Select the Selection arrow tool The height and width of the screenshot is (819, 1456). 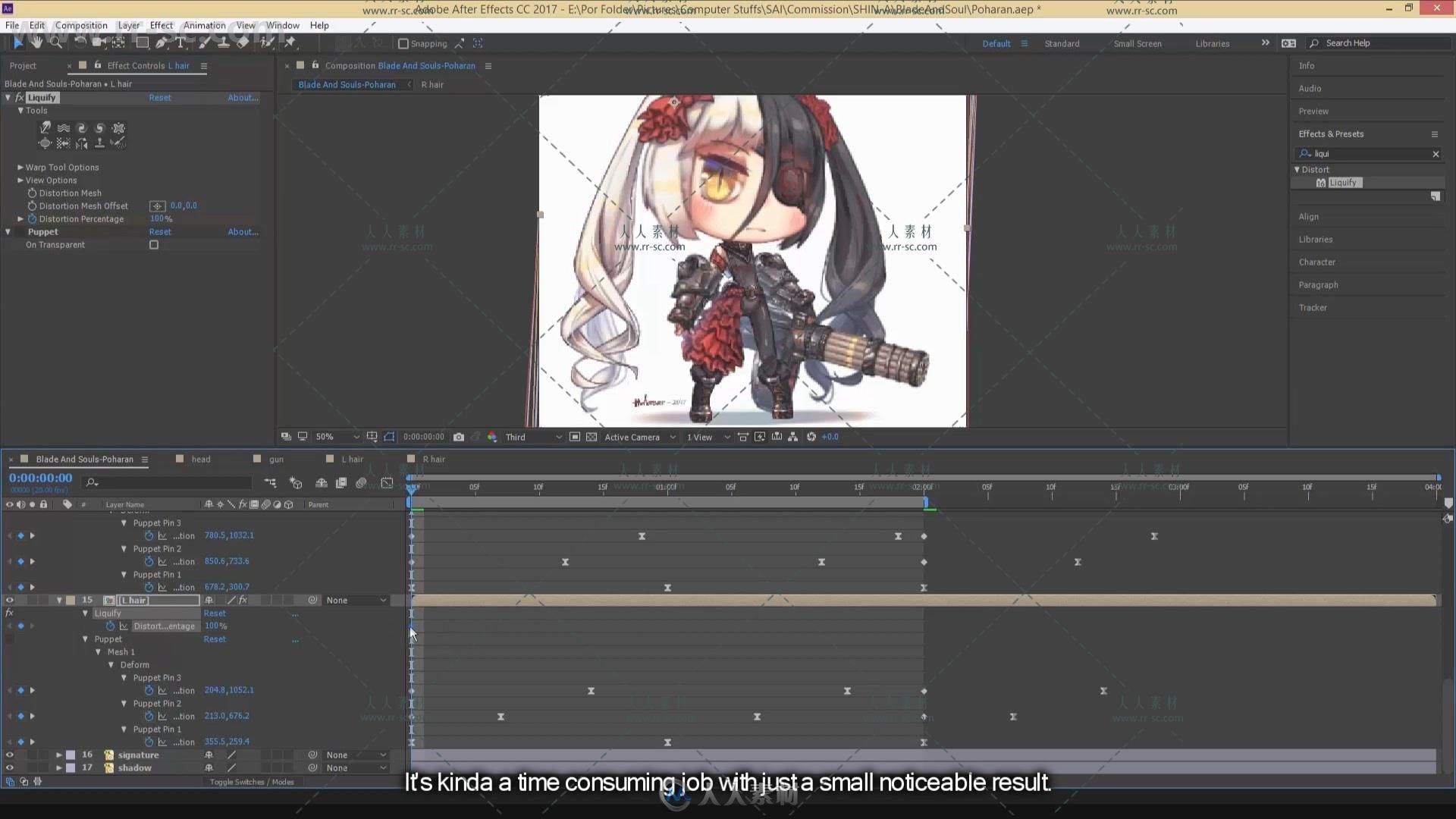[x=18, y=43]
